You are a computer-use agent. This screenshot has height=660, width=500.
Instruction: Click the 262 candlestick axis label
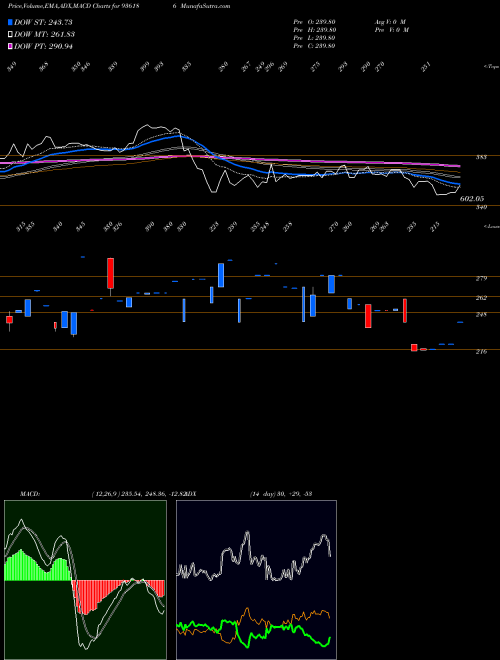481,298
